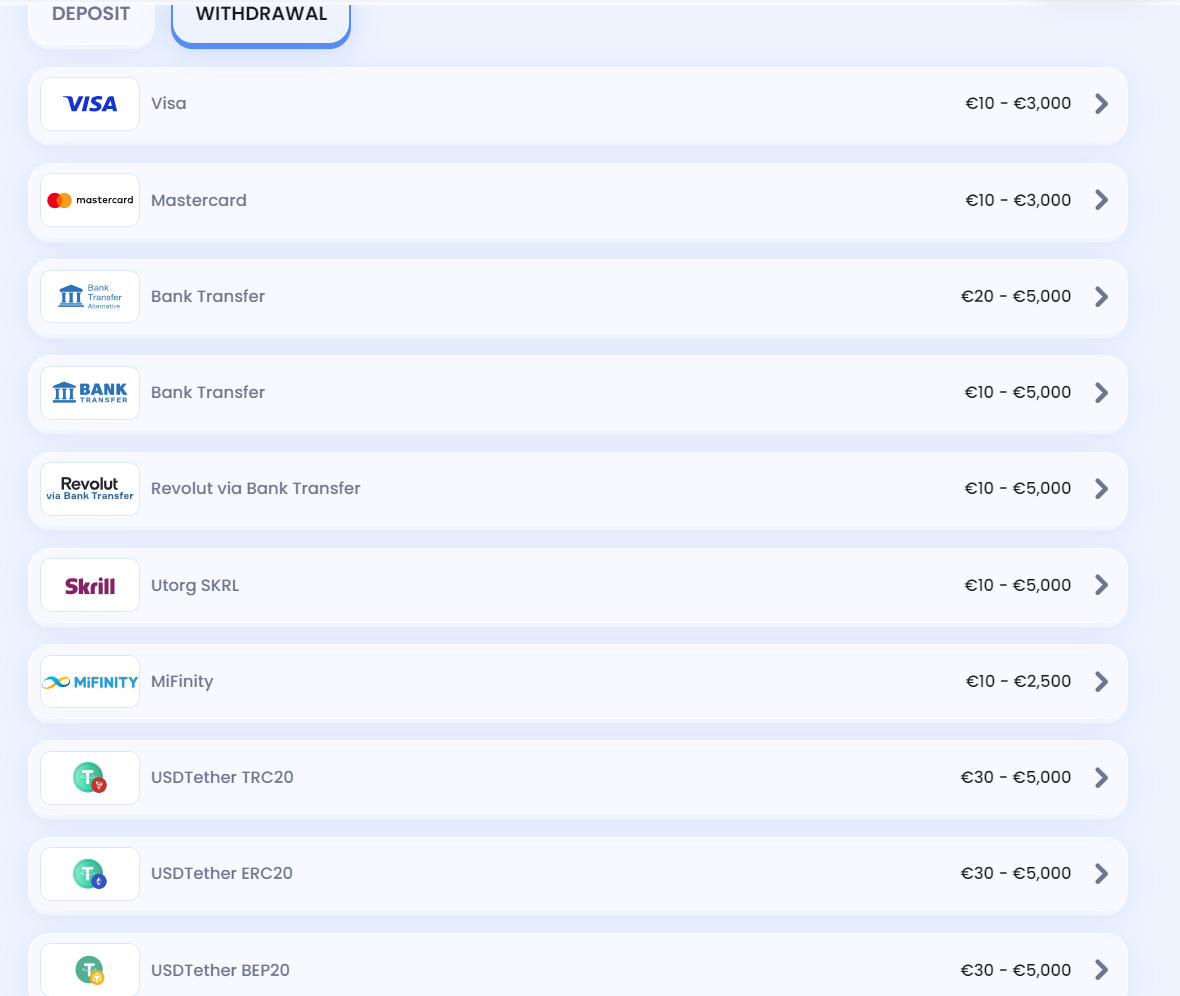Image resolution: width=1180 pixels, height=996 pixels.
Task: Select the Withdrawal tab
Action: (261, 16)
